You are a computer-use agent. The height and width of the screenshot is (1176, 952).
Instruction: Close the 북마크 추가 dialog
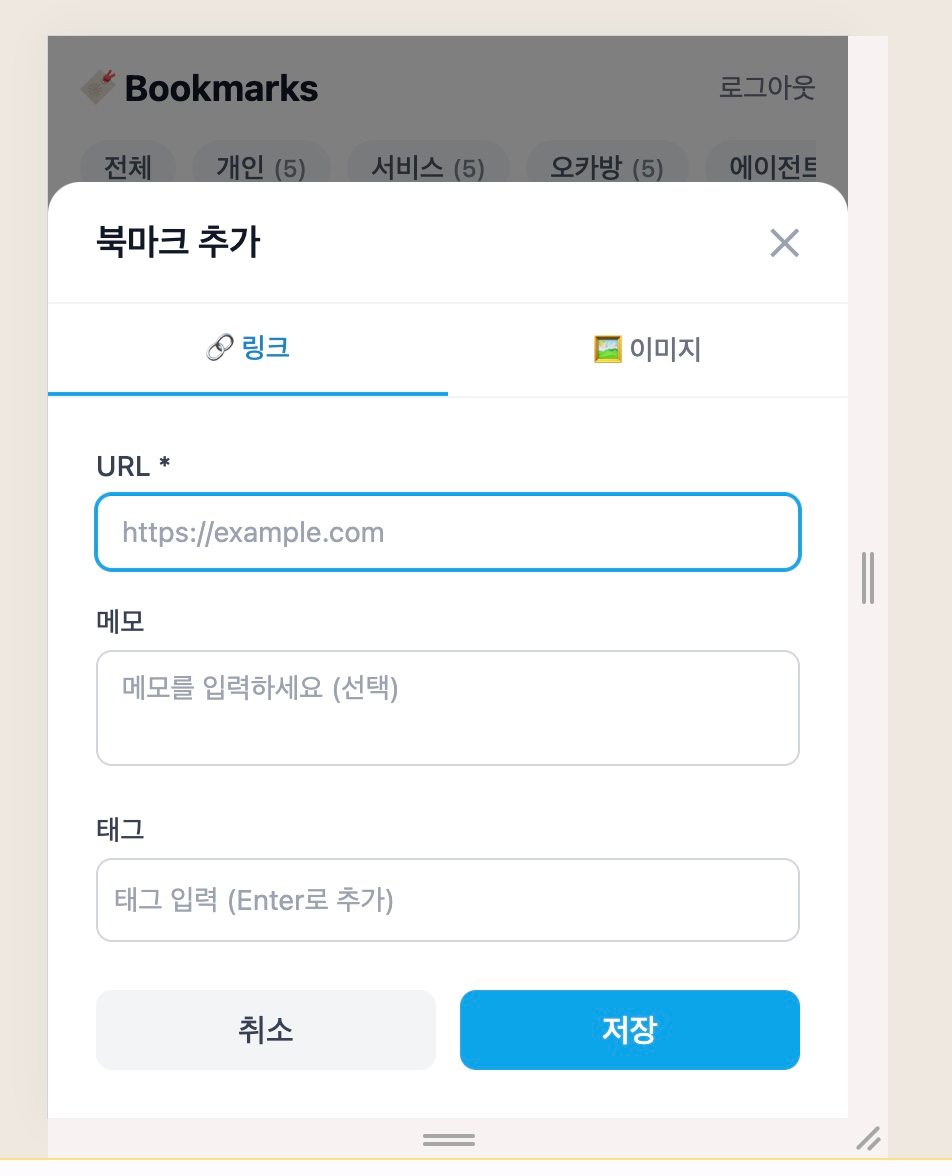point(784,243)
